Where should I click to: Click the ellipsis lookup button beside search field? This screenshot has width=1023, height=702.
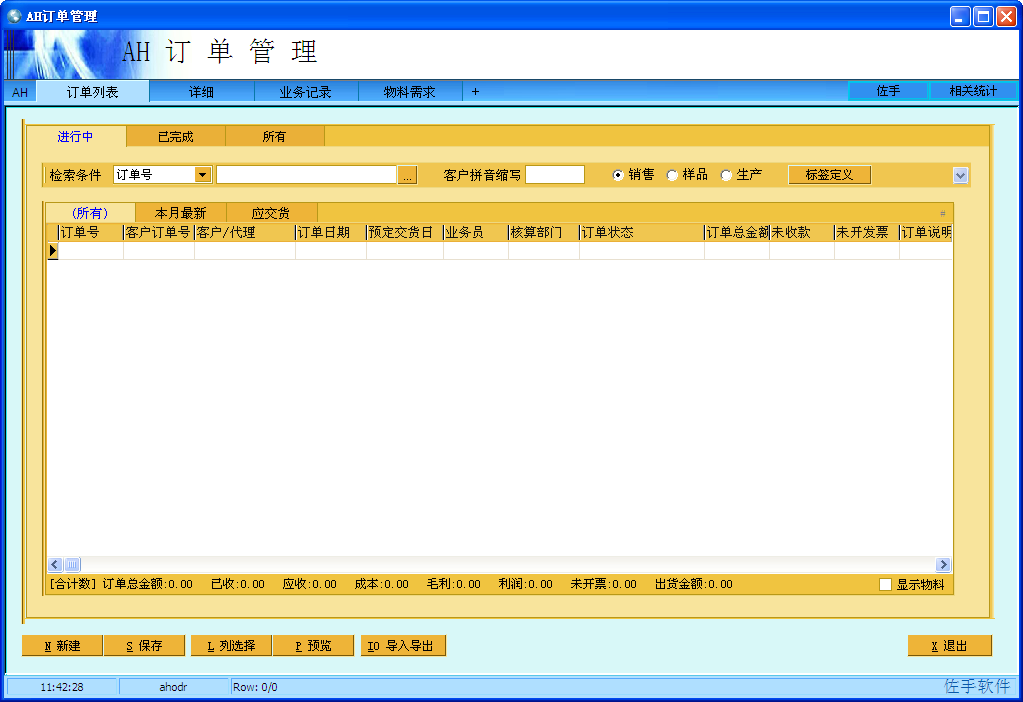(407, 175)
